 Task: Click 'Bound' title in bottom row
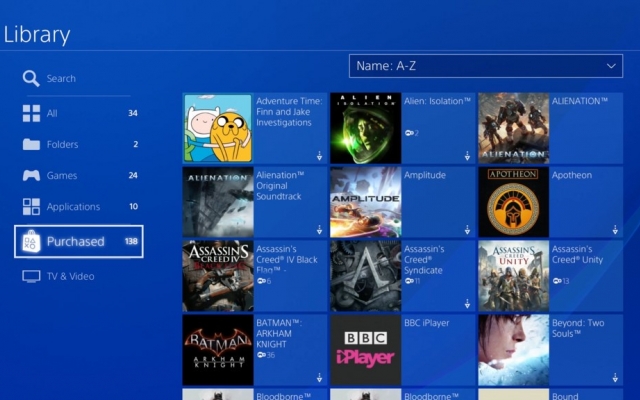565,396
